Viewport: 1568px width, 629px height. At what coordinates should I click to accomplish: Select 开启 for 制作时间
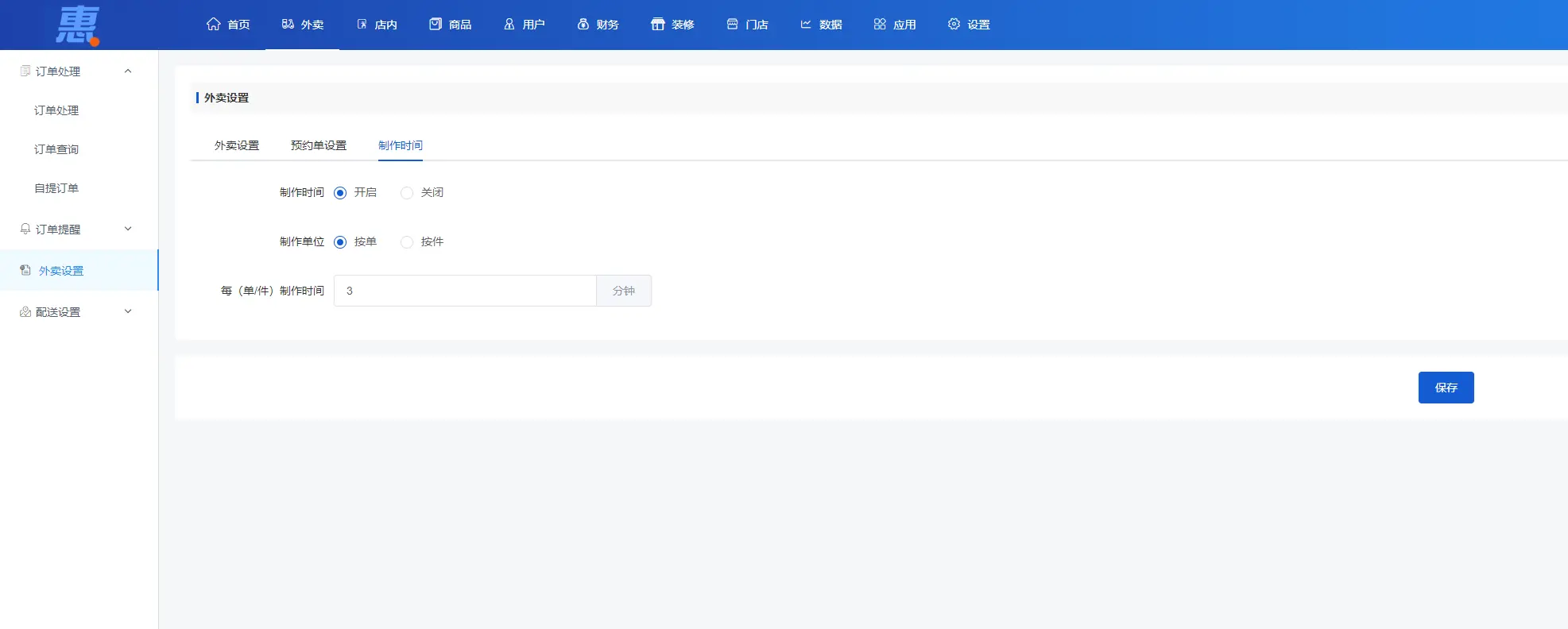point(340,193)
